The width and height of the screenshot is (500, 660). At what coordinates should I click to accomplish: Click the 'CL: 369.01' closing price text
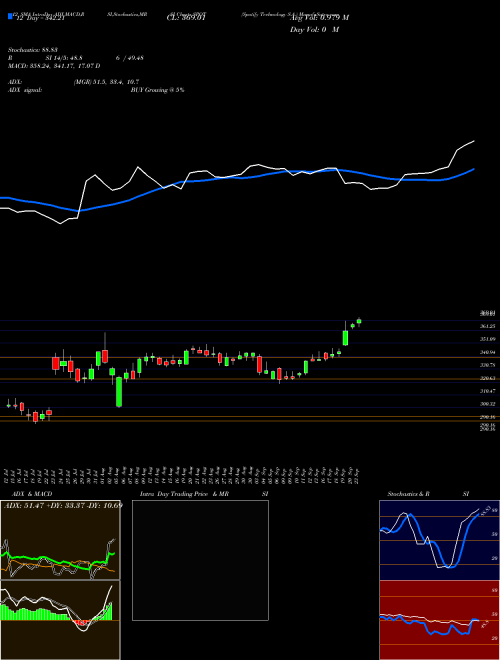tap(186, 19)
